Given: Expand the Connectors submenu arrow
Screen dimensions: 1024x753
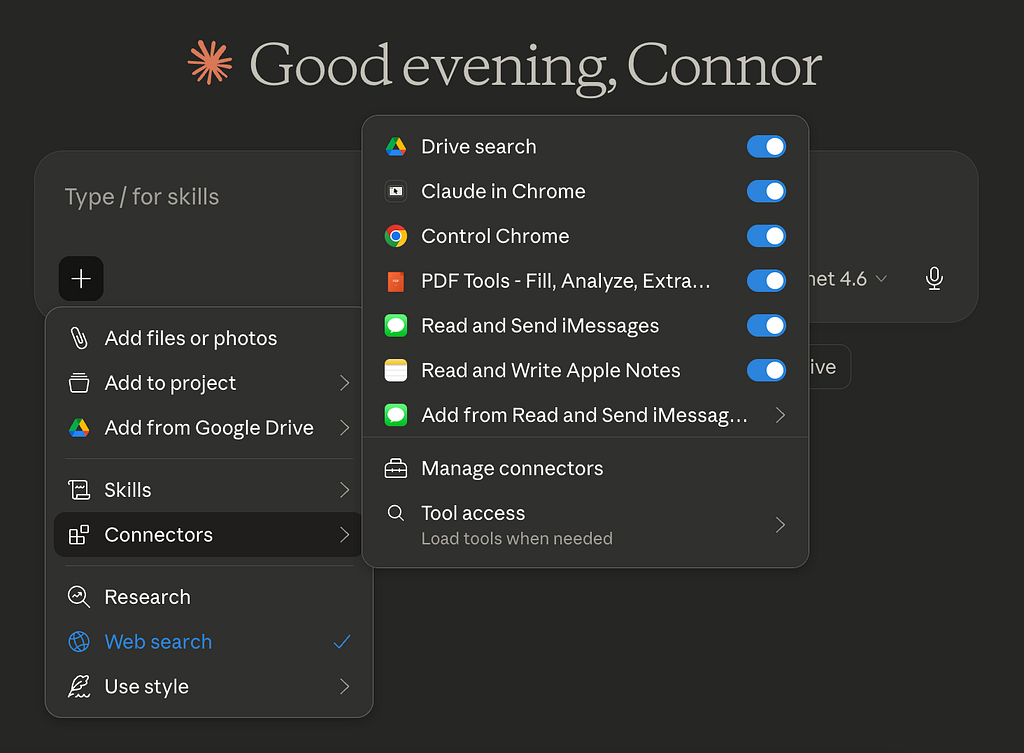Looking at the screenshot, I should click(345, 535).
